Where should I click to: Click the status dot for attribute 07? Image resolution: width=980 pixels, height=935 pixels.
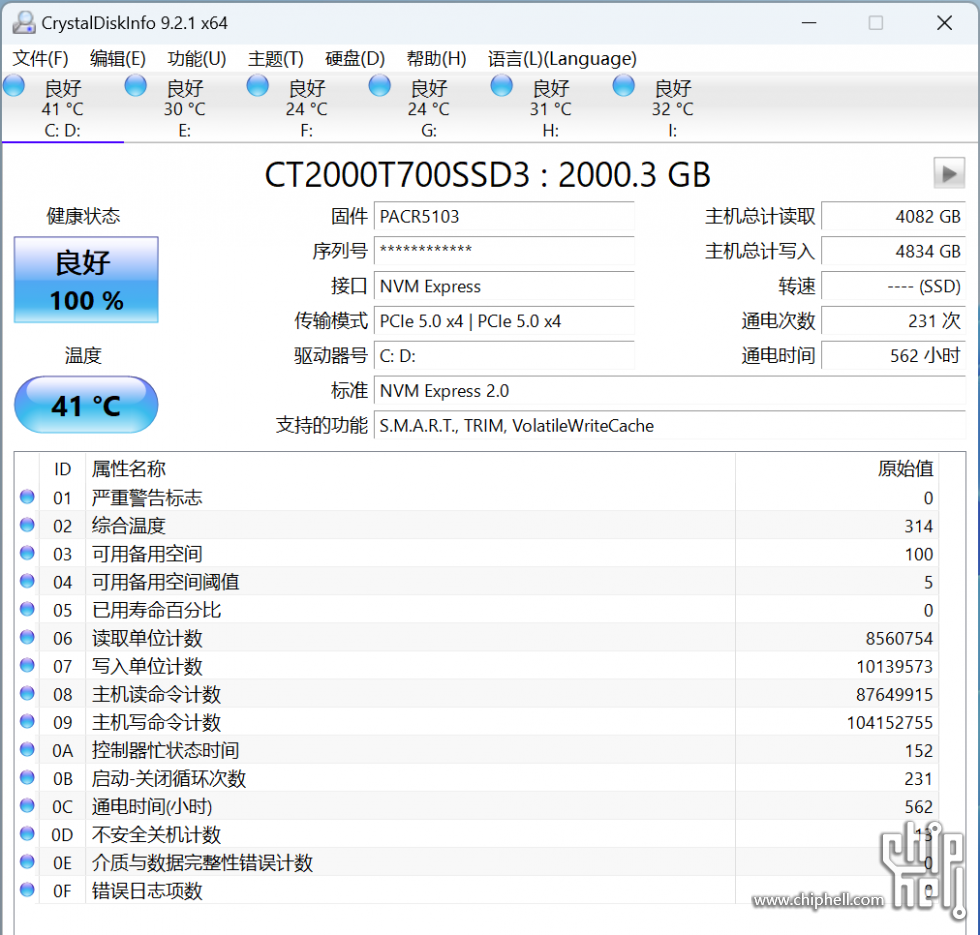27,665
